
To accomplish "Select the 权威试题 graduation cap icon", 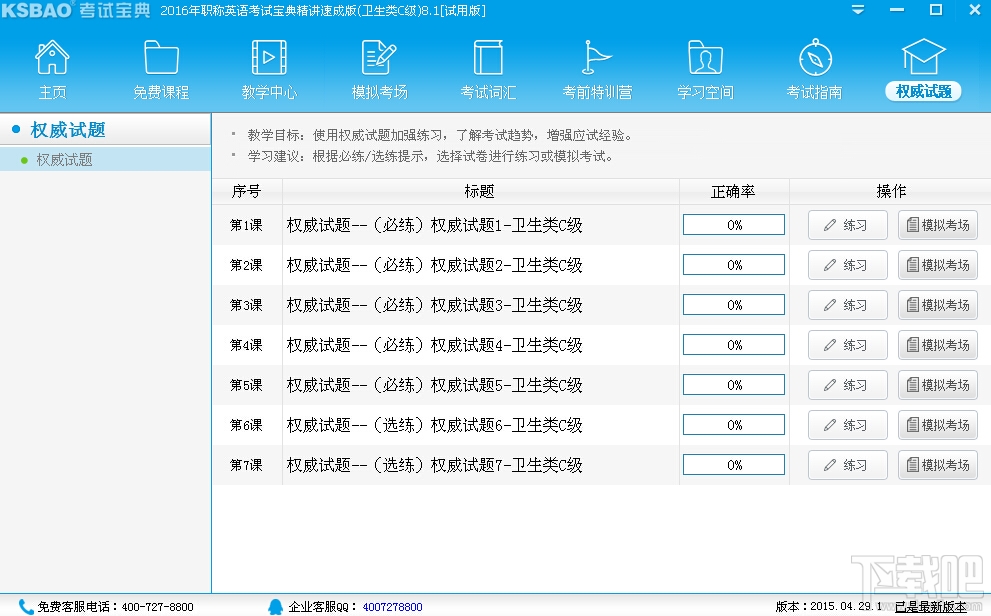I will 923,57.
